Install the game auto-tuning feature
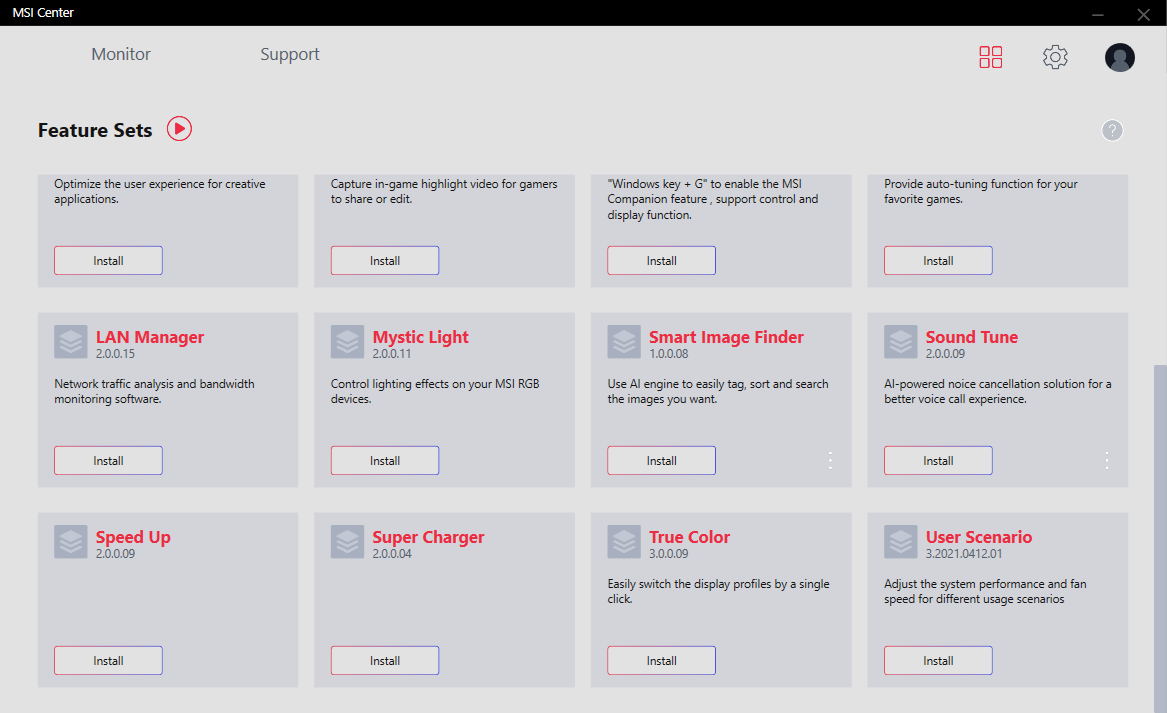1167x713 pixels. (938, 260)
